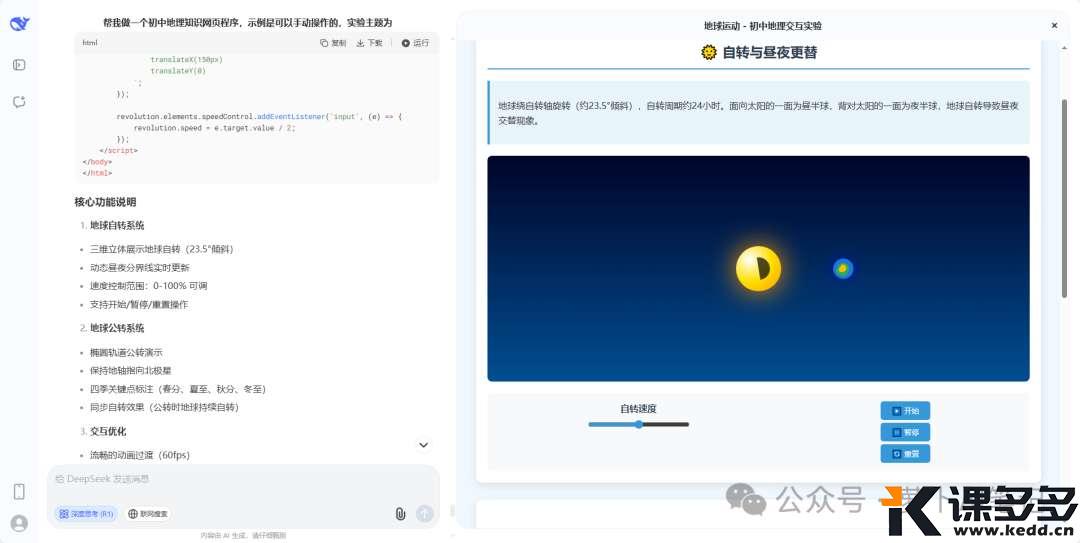The height and width of the screenshot is (543, 1080).
Task: Click the preview panel vertical scrollbar
Action: [1064, 198]
